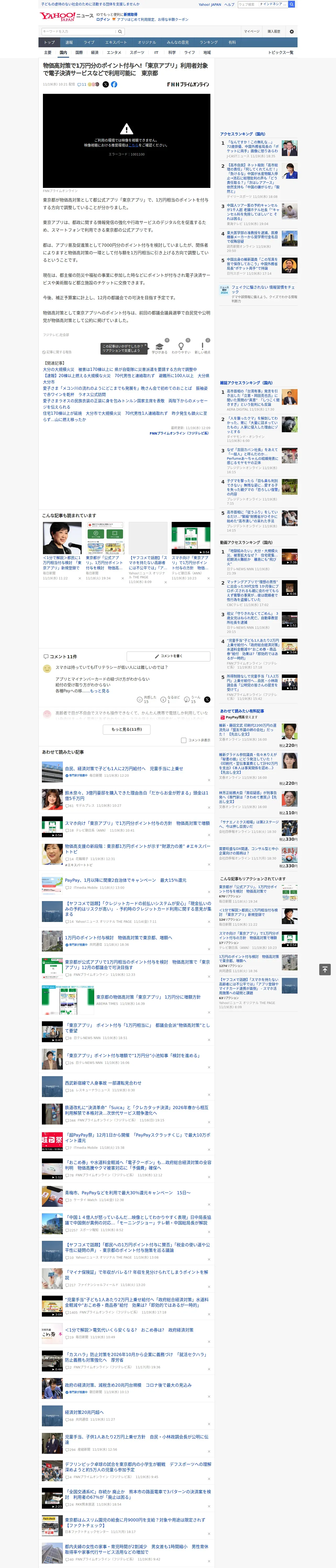Select the ランキング navigation tab

click(209, 43)
